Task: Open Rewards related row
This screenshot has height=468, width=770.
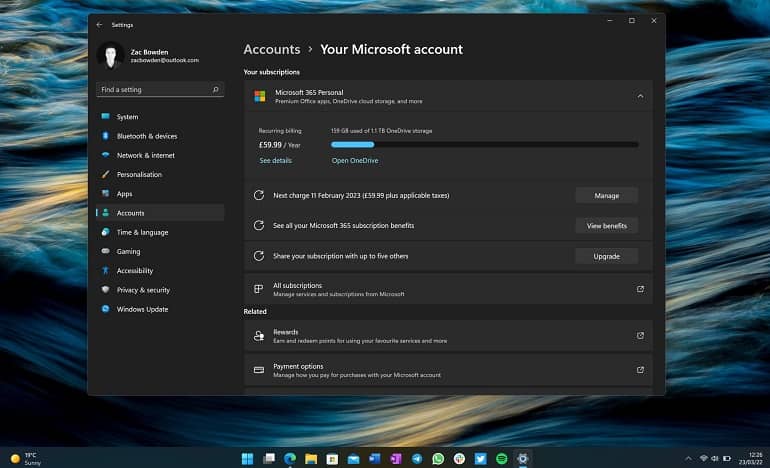Action: click(448, 336)
